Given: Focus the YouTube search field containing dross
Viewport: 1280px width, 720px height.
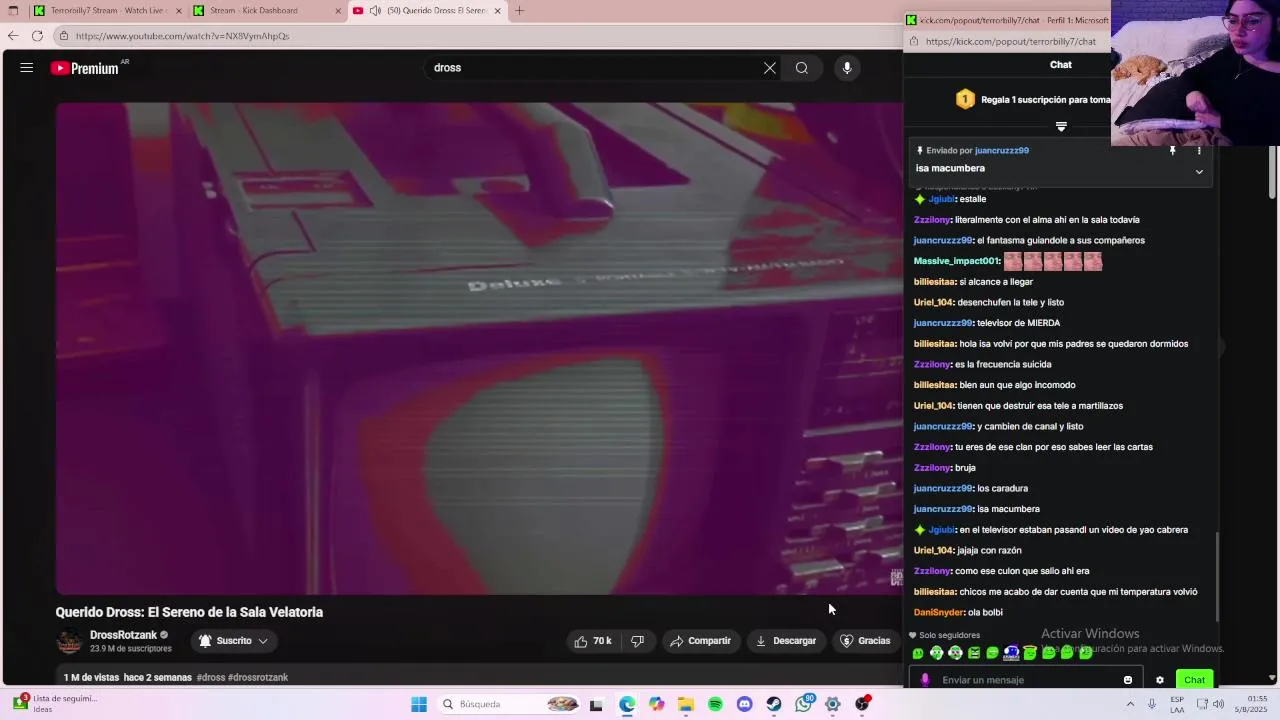Looking at the screenshot, I should [x=595, y=68].
